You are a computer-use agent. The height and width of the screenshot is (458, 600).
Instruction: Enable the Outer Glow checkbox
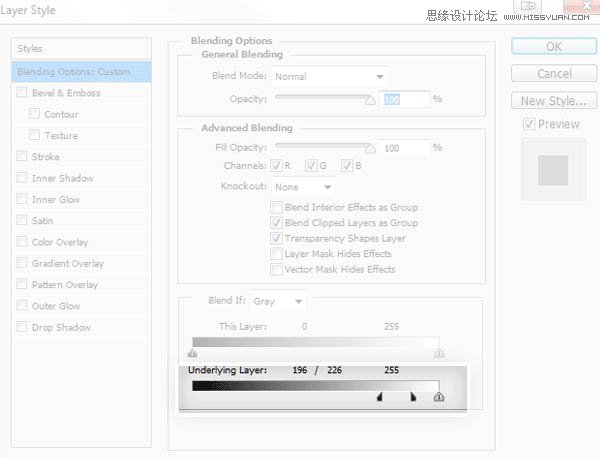[x=22, y=305]
